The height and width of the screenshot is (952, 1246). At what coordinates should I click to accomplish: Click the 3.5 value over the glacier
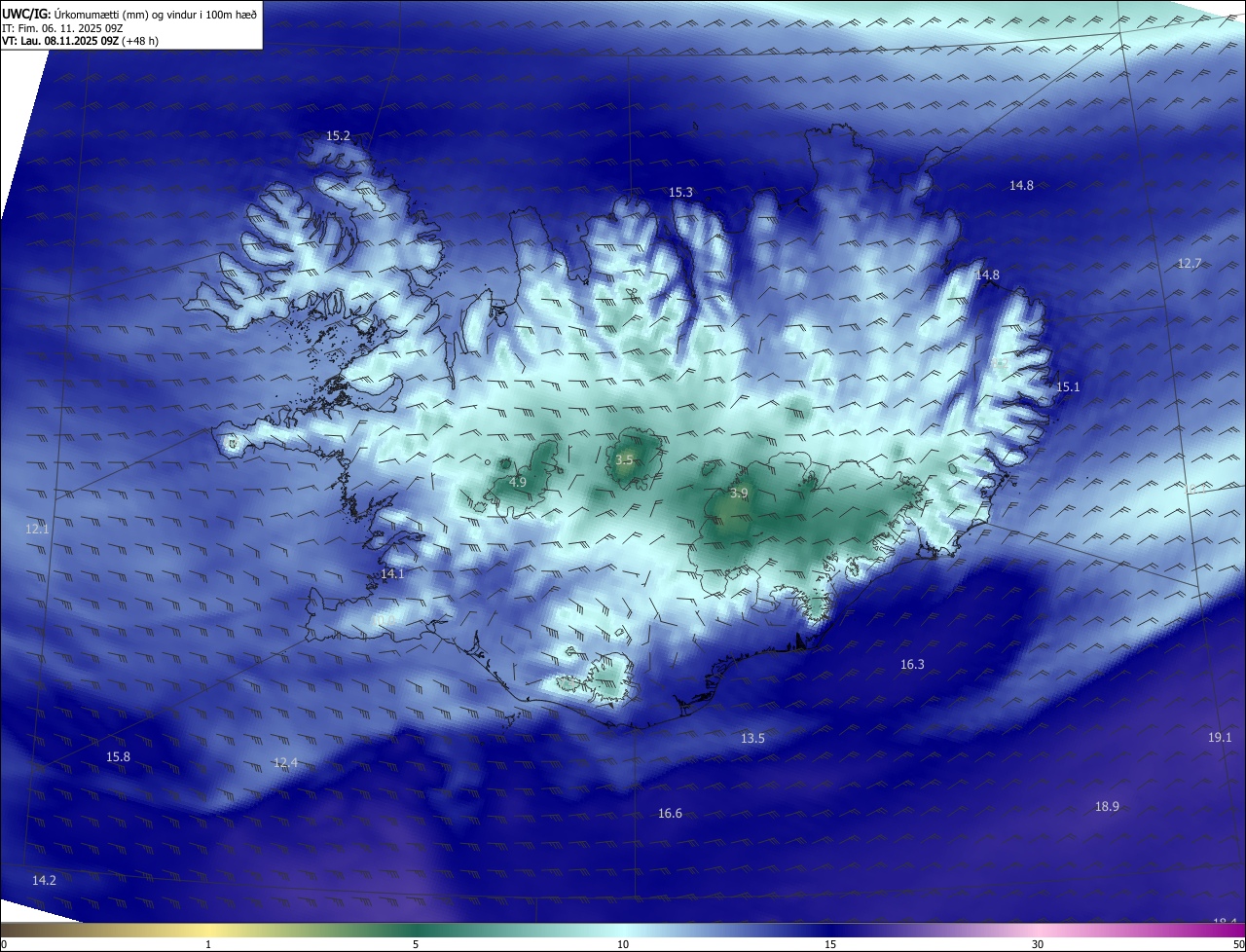coord(624,460)
